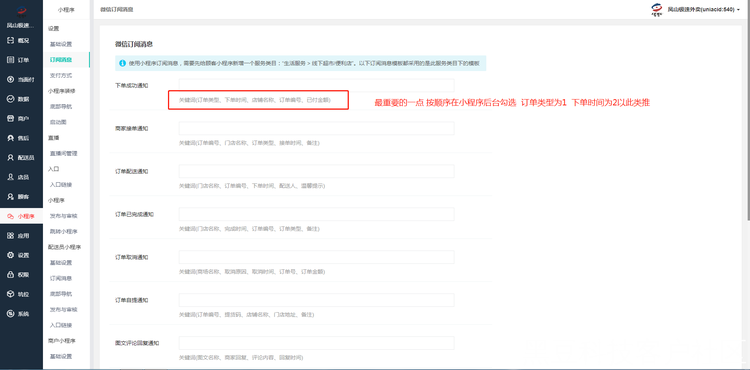Viewport: 750px width, 370px height.
Task: Open the 商户 merchant sidebar icon
Action: pos(11,119)
